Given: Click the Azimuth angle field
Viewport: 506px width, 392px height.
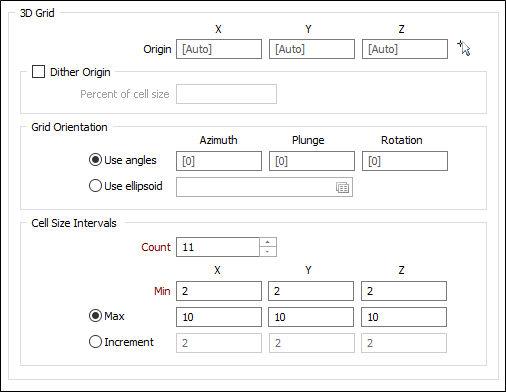Looking at the screenshot, I should coord(219,161).
